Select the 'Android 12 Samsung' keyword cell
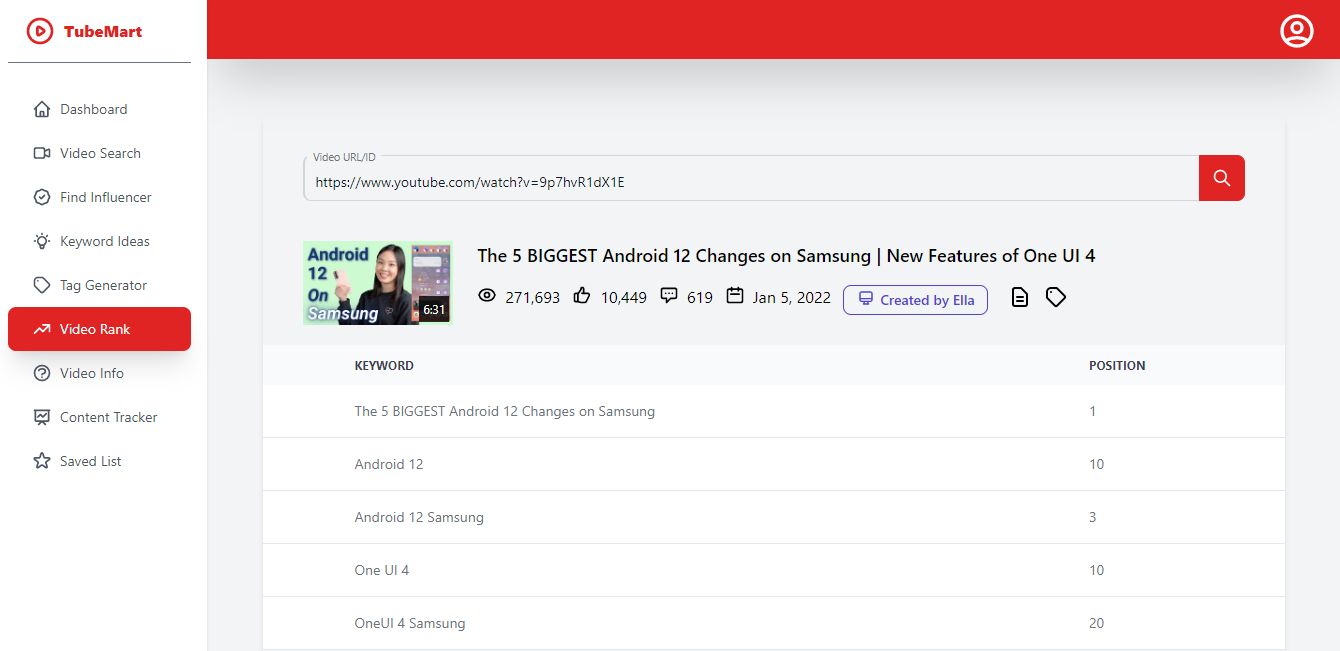This screenshot has width=1340, height=651. [x=419, y=517]
